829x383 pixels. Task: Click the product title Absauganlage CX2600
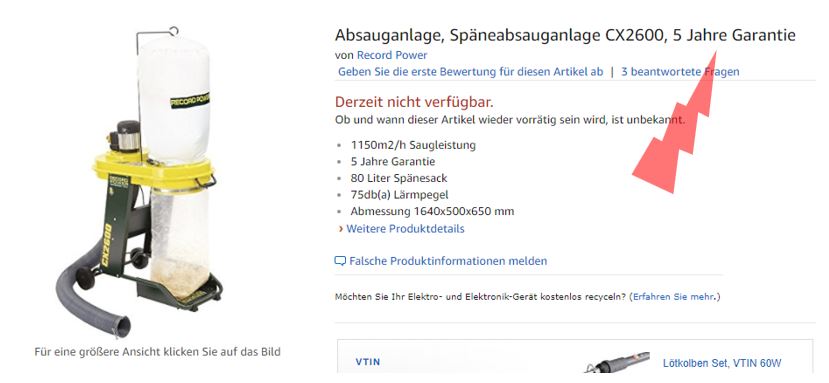point(565,35)
